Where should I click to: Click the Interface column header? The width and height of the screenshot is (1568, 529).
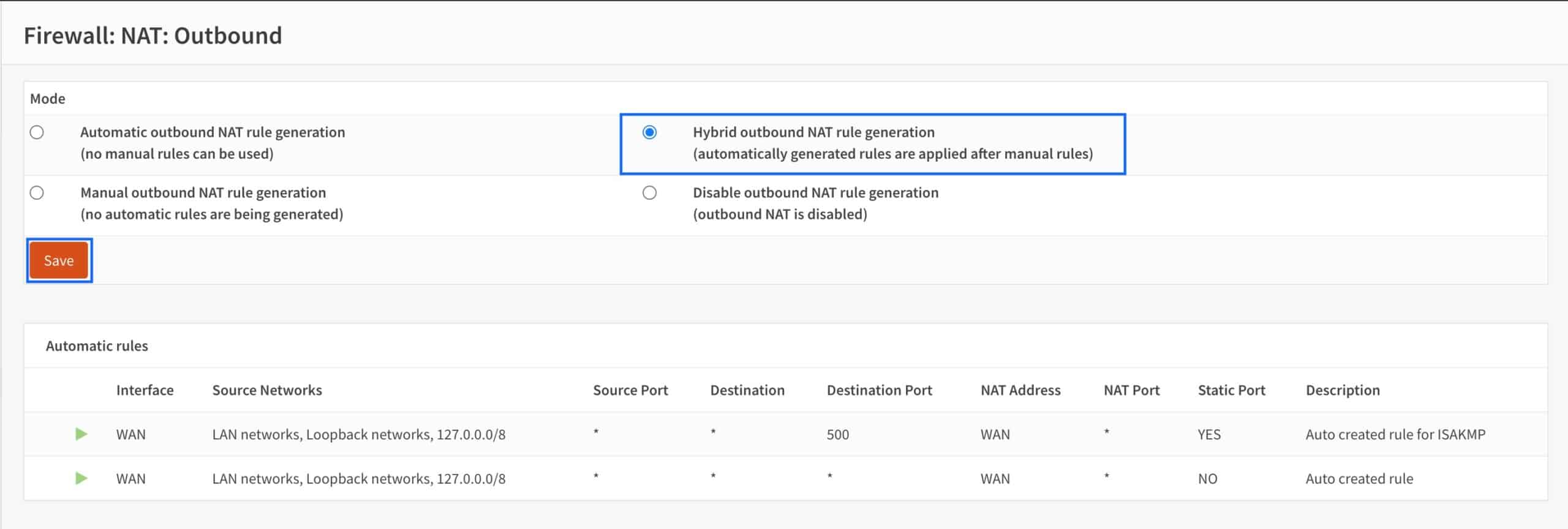(x=145, y=390)
